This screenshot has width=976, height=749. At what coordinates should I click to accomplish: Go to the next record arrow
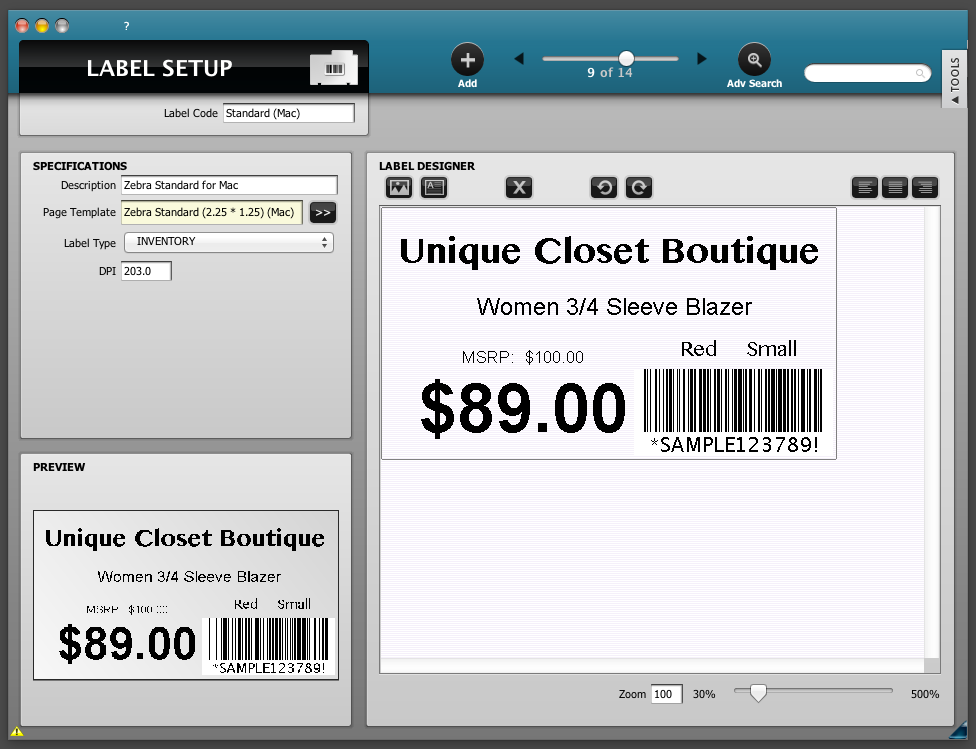[702, 59]
